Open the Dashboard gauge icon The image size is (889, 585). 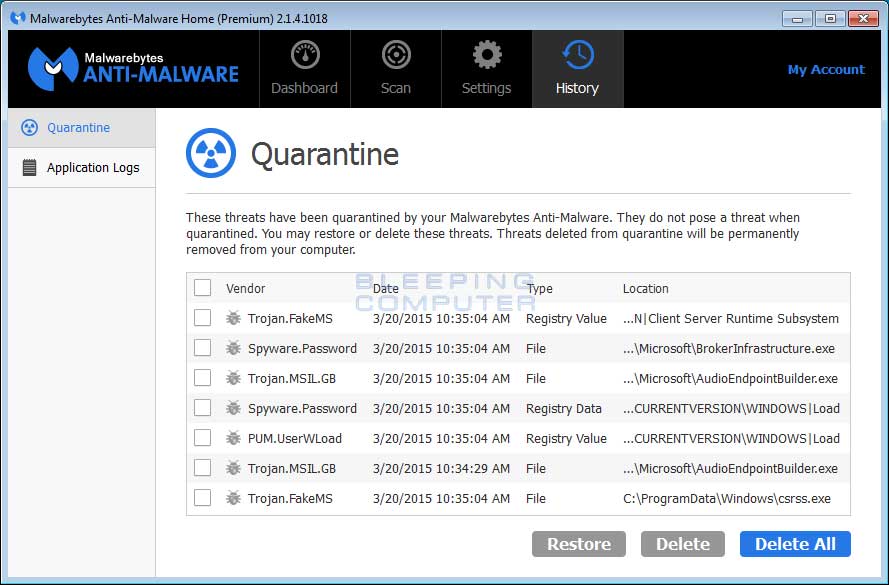(x=305, y=55)
